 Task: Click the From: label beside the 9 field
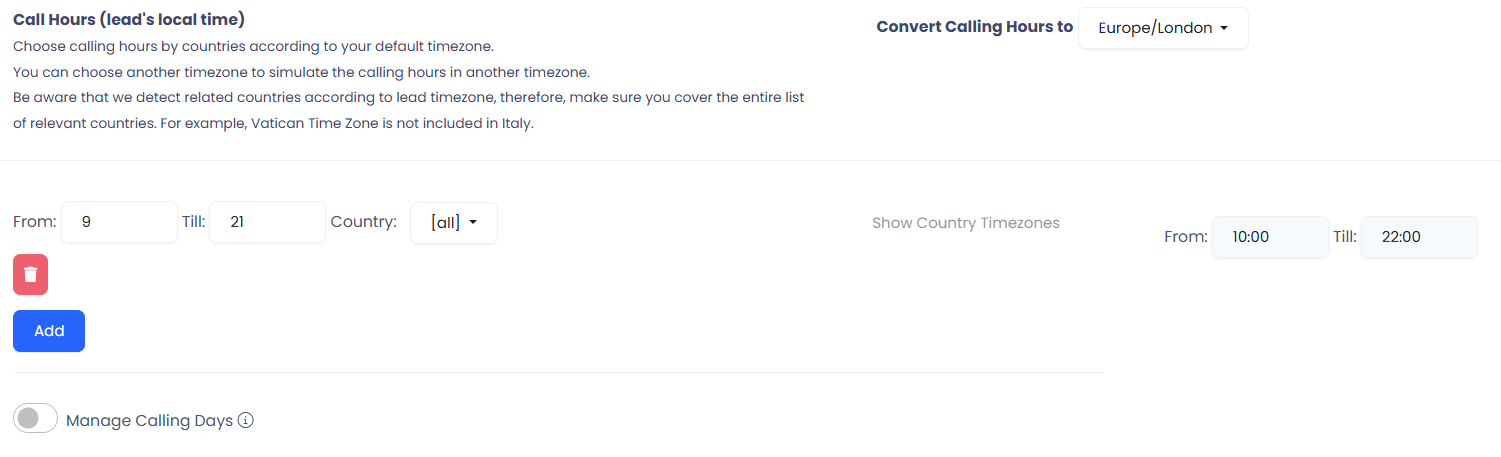(35, 222)
